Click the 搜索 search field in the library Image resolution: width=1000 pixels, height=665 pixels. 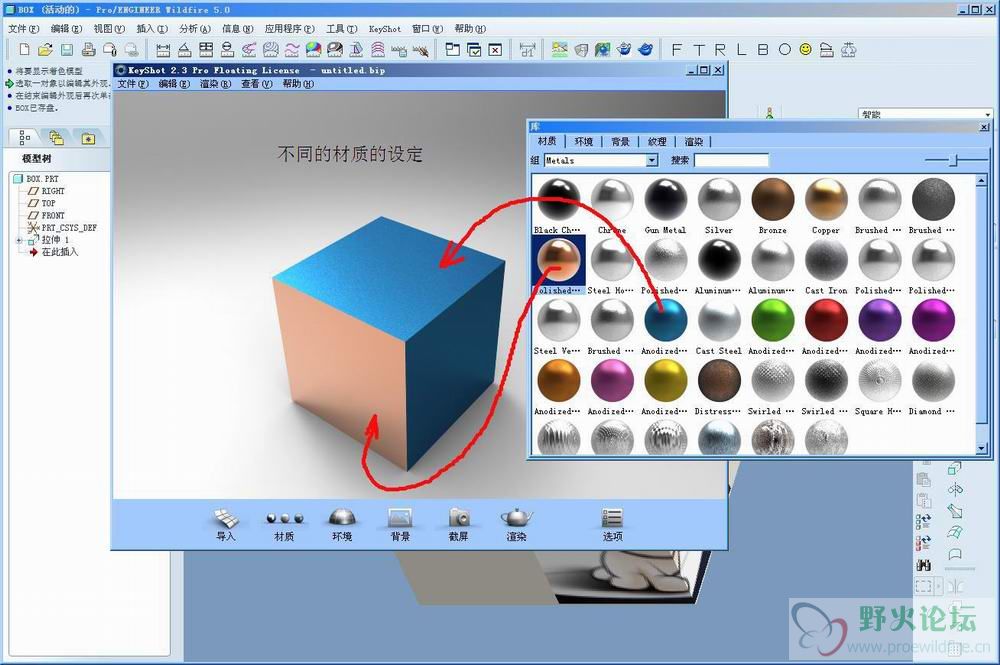(732, 161)
